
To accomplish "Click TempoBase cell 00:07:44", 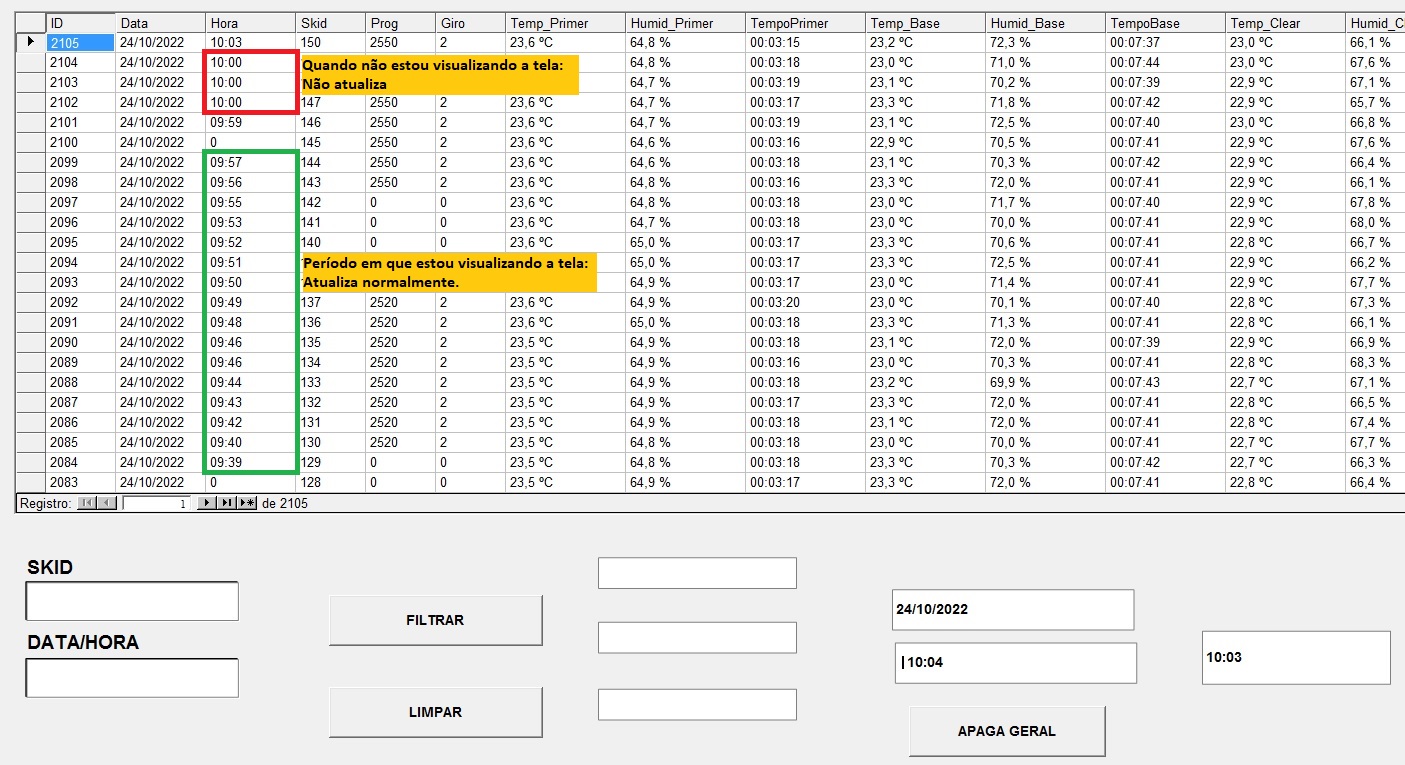I will pos(1165,62).
